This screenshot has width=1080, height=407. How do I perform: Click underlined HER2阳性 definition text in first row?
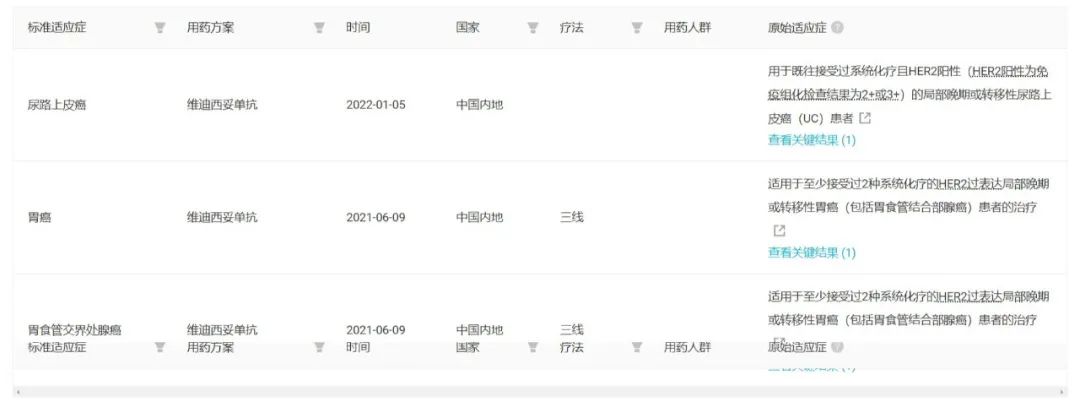(1010, 72)
